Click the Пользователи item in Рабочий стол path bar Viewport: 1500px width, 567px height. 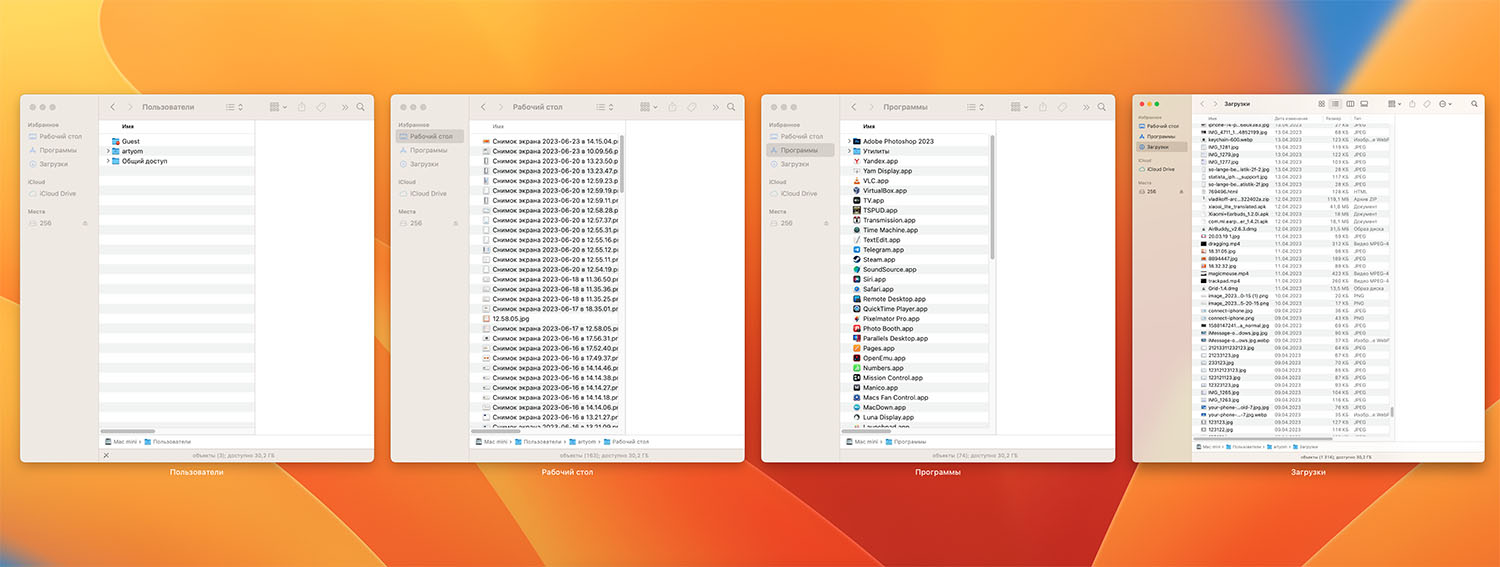coord(542,441)
